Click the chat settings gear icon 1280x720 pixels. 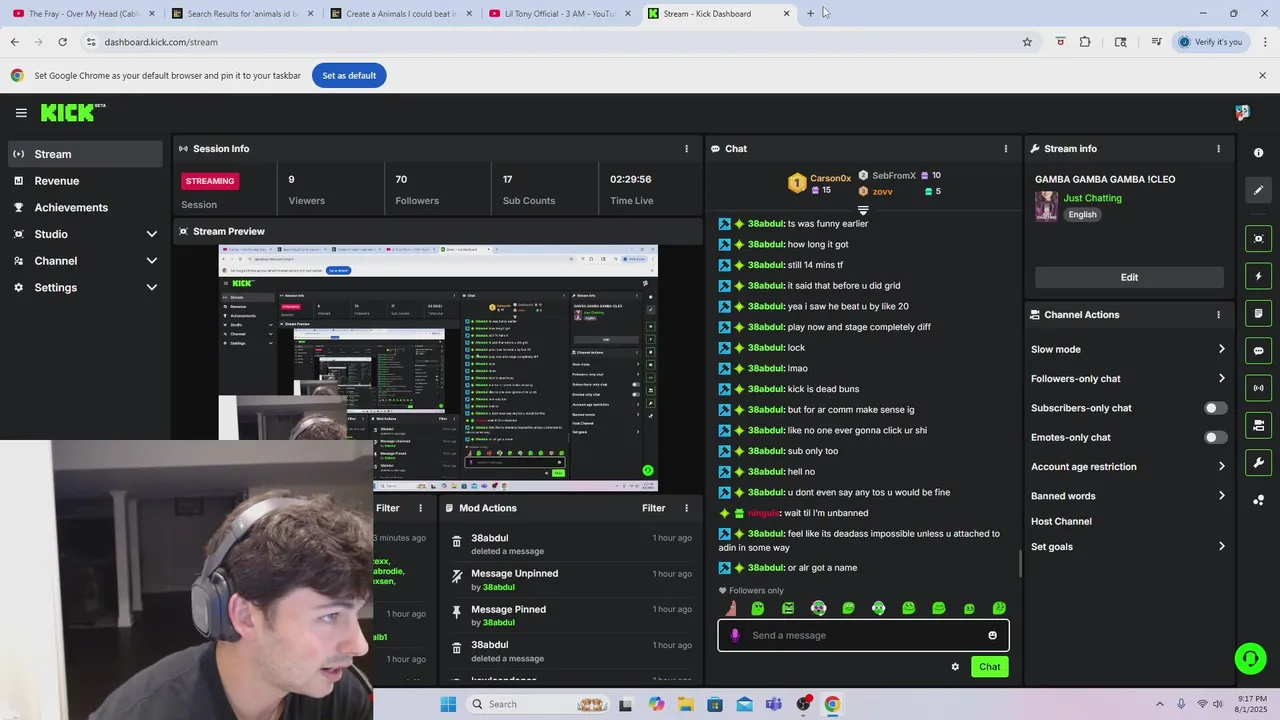[x=955, y=667]
